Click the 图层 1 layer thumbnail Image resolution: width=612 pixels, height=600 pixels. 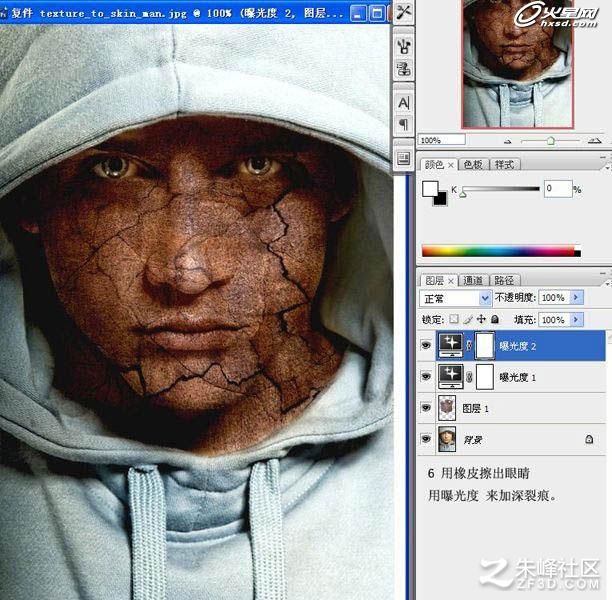tap(447, 408)
